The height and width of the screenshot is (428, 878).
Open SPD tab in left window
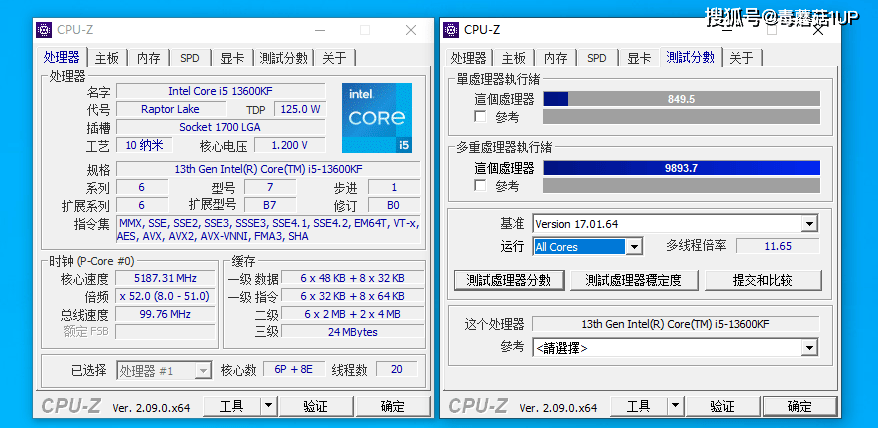click(190, 58)
